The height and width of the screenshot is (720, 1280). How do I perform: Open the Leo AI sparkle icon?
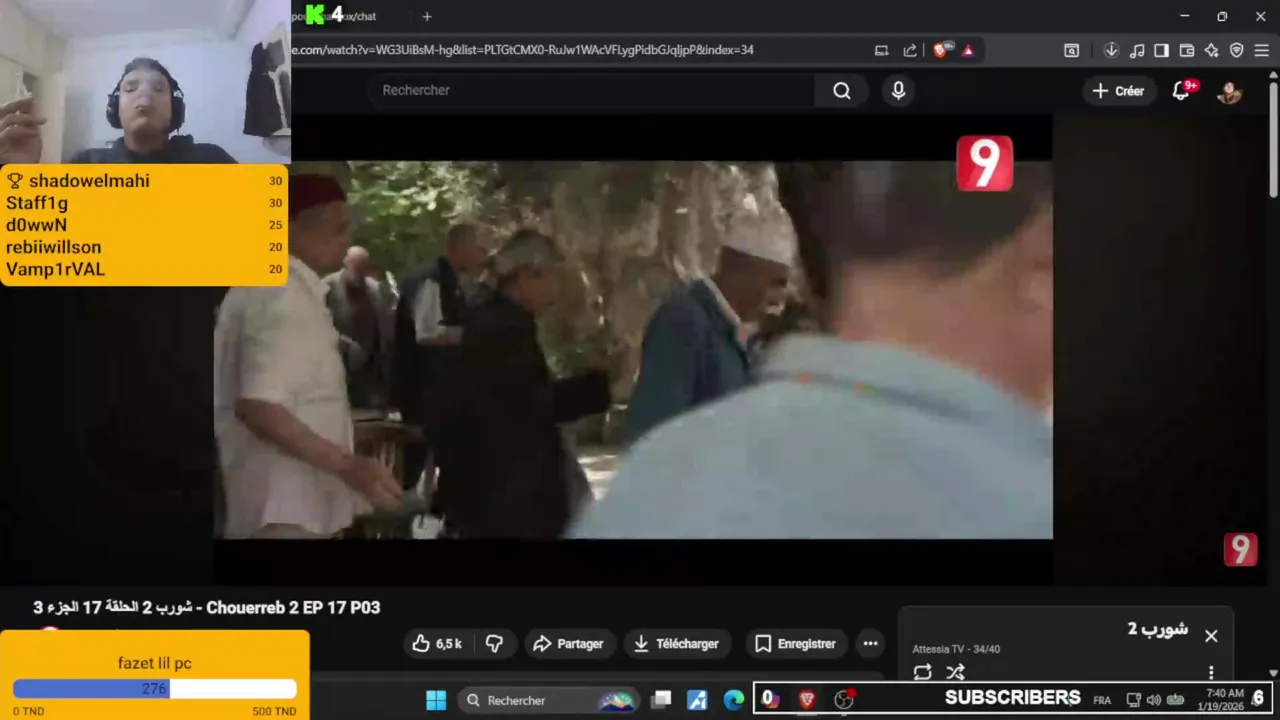1211,50
